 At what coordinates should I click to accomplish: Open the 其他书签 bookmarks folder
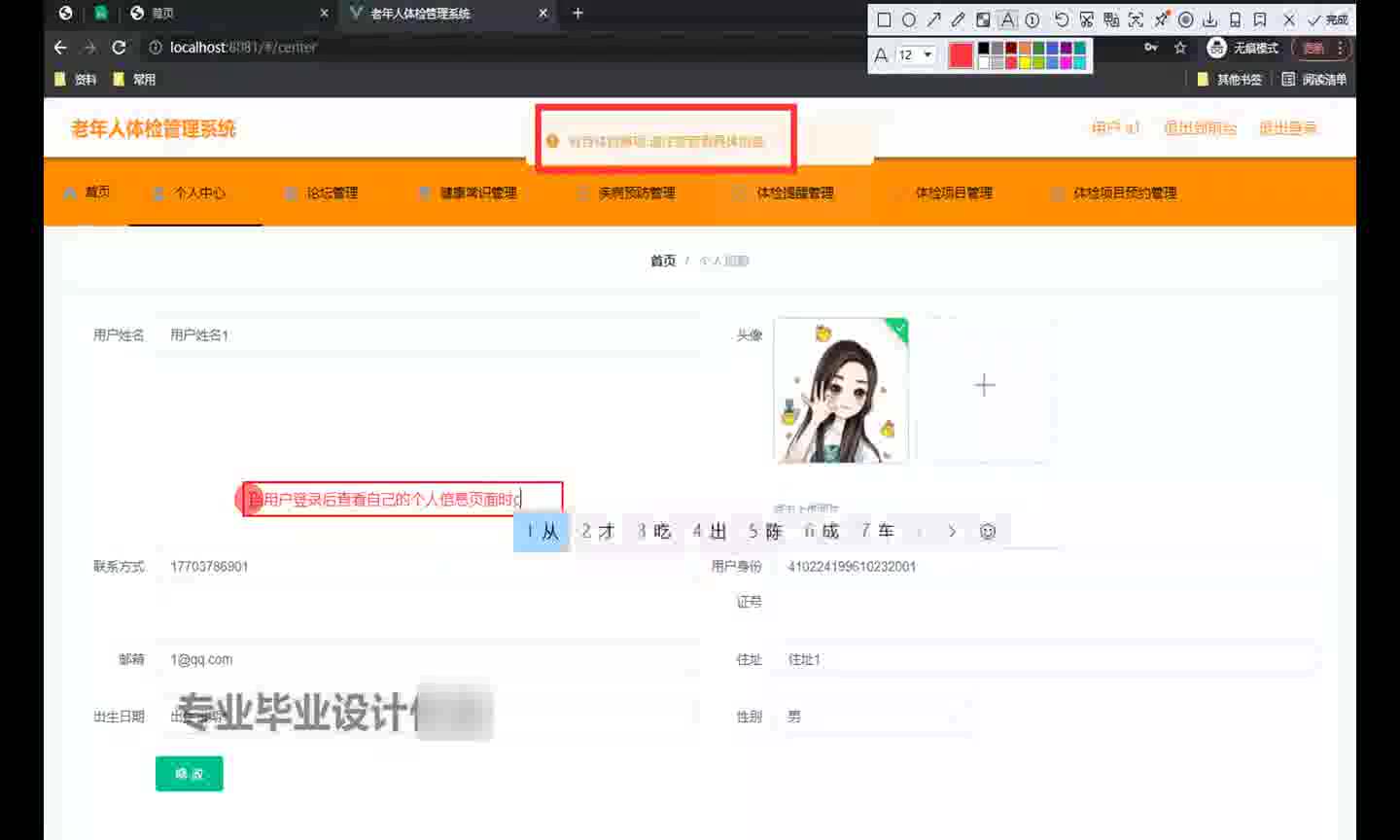pyautogui.click(x=1229, y=79)
